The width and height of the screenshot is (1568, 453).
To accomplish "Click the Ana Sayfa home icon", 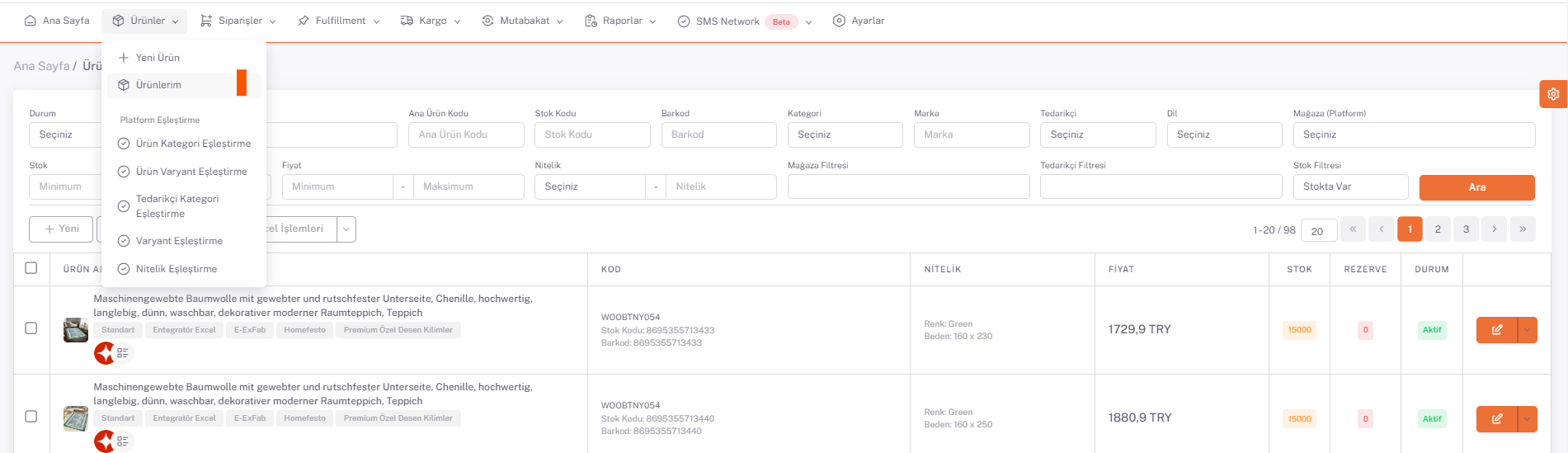I will [x=31, y=21].
